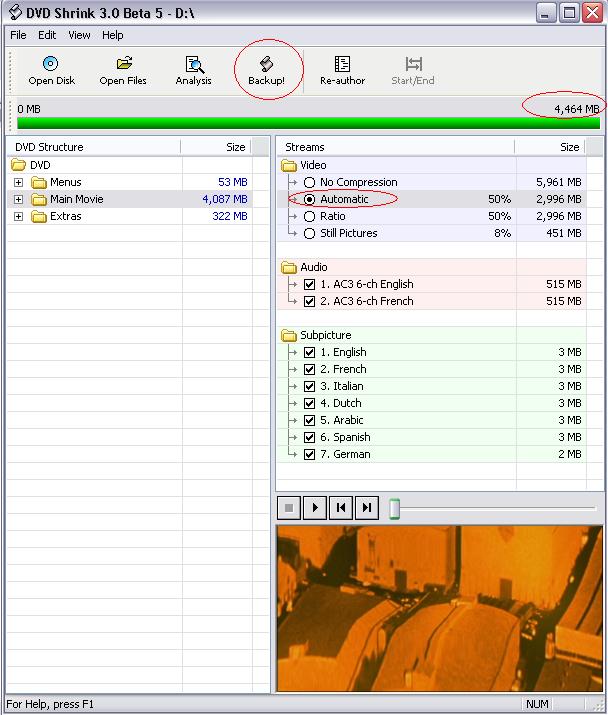
Task: Switch to Re-author mode
Action: (342, 71)
